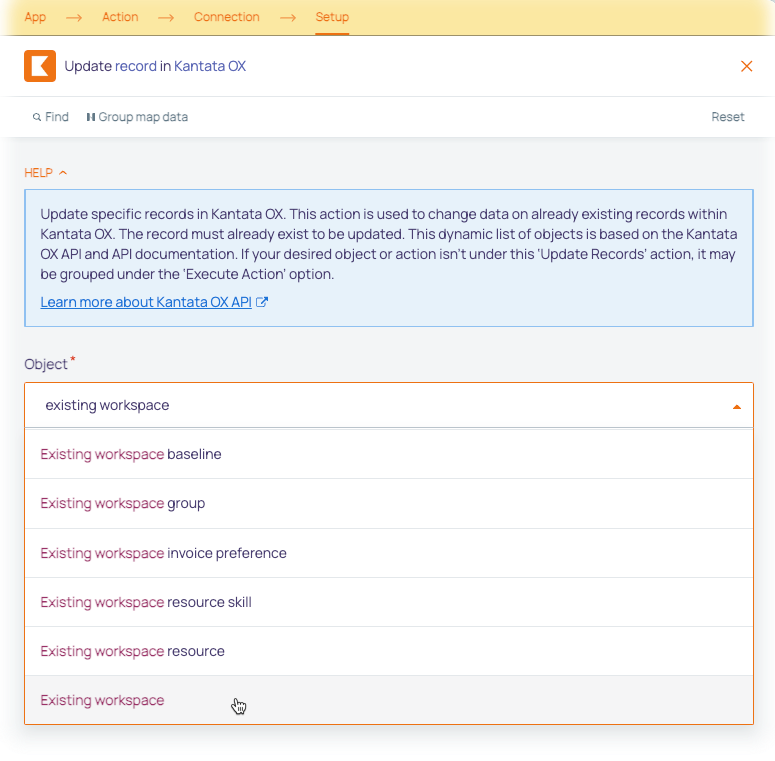Click Group map data button
The height and width of the screenshot is (761, 775).
coord(137,117)
